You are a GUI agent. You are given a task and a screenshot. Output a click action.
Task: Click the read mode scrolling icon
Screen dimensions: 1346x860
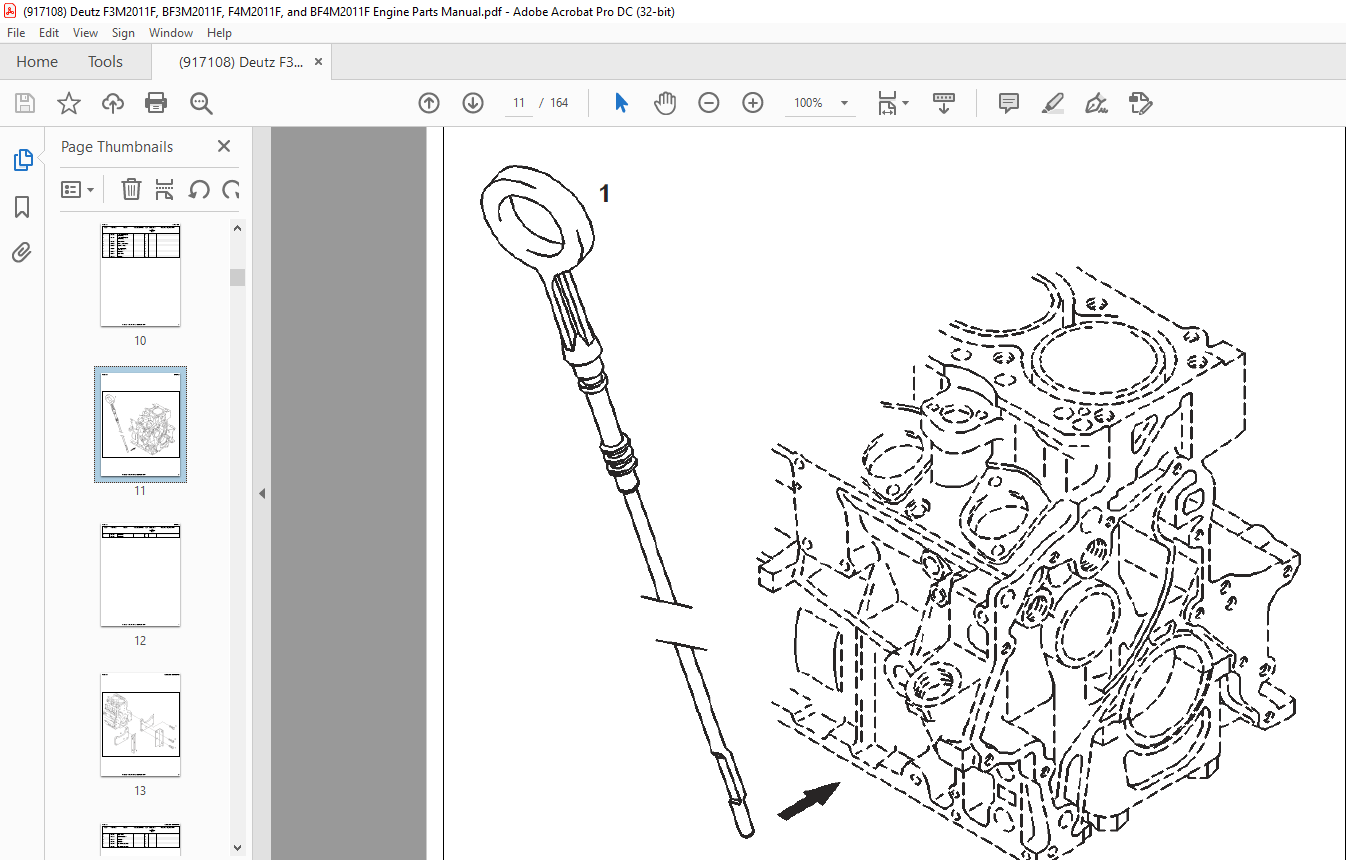point(944,103)
